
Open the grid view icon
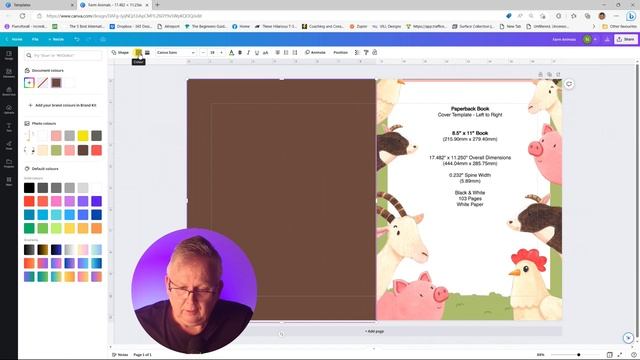click(x=609, y=355)
